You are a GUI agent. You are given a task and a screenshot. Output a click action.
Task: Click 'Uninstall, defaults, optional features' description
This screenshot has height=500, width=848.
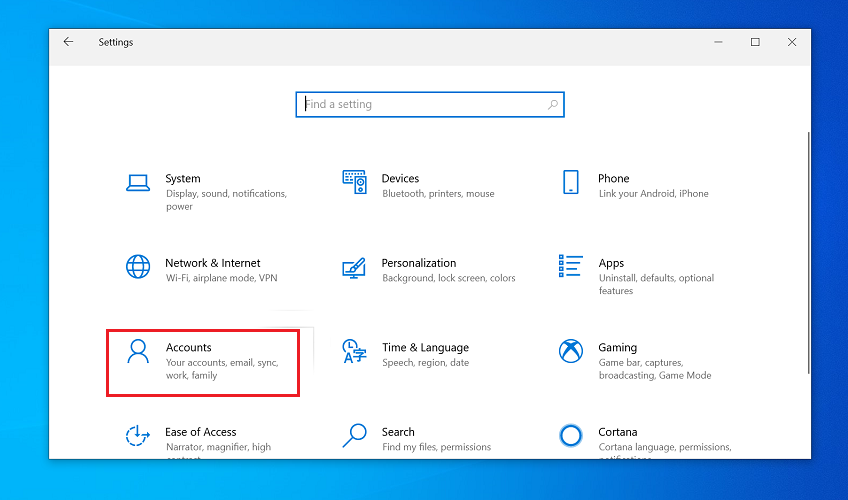(x=656, y=284)
